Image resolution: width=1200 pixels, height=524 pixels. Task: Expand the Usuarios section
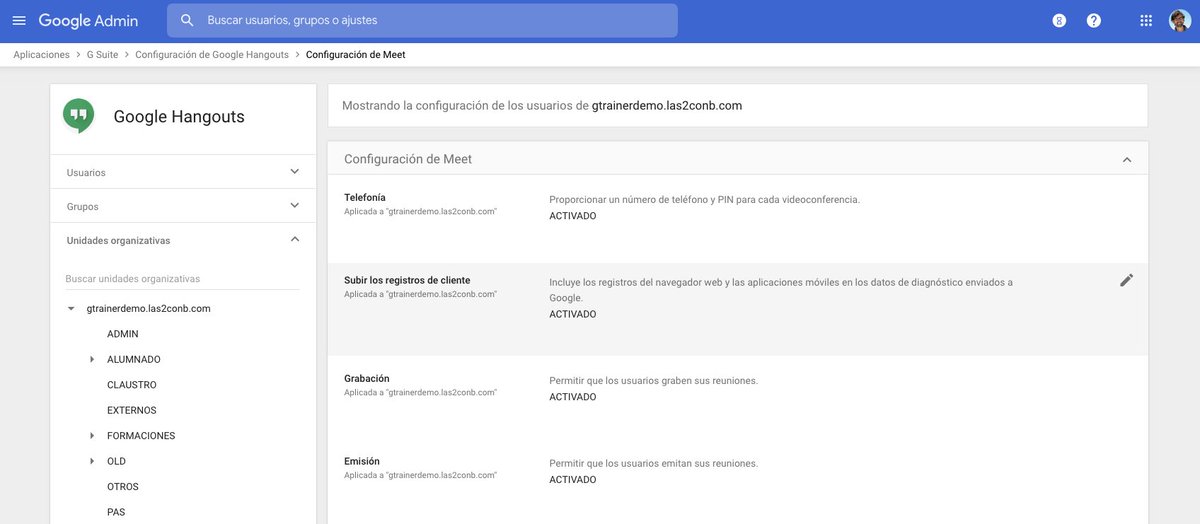click(x=183, y=172)
